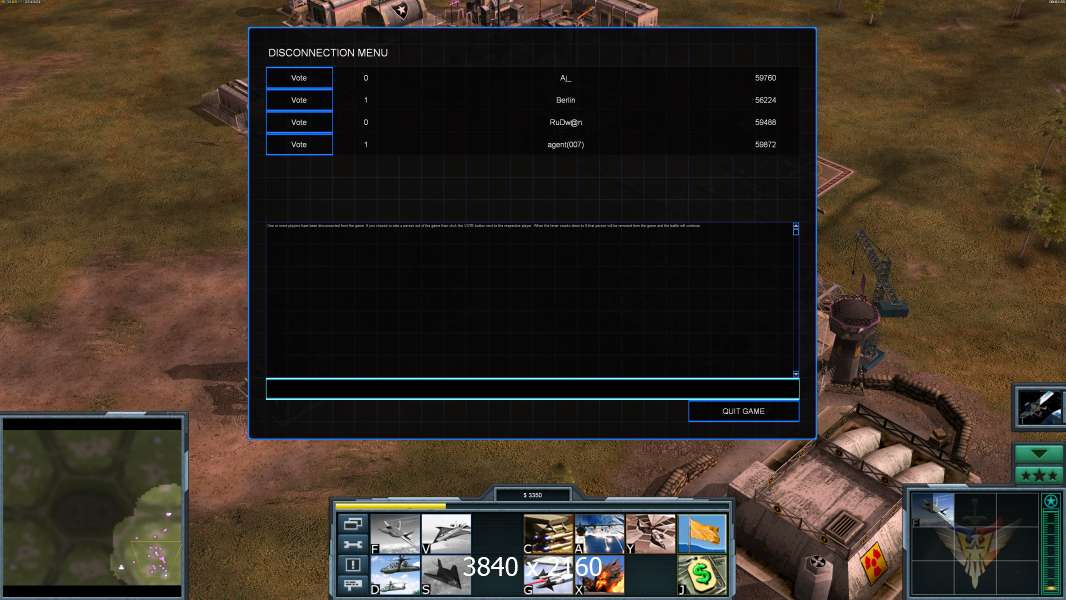The height and width of the screenshot is (600, 1066).
Task: Vote to remove the player Berlin
Action: tap(299, 100)
